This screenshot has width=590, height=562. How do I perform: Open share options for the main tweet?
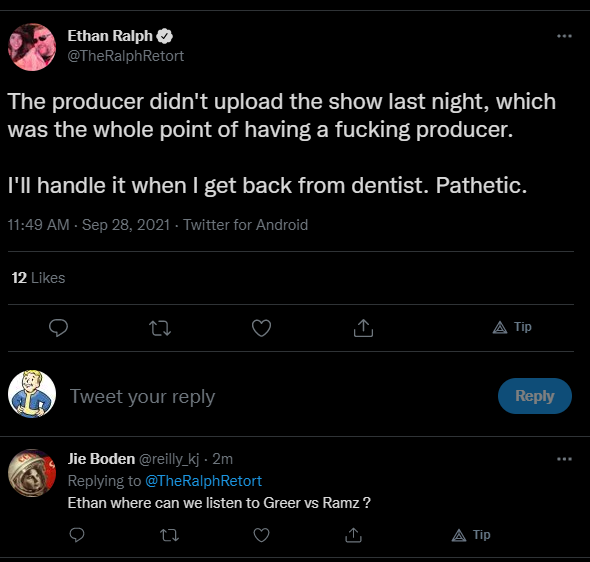(363, 328)
